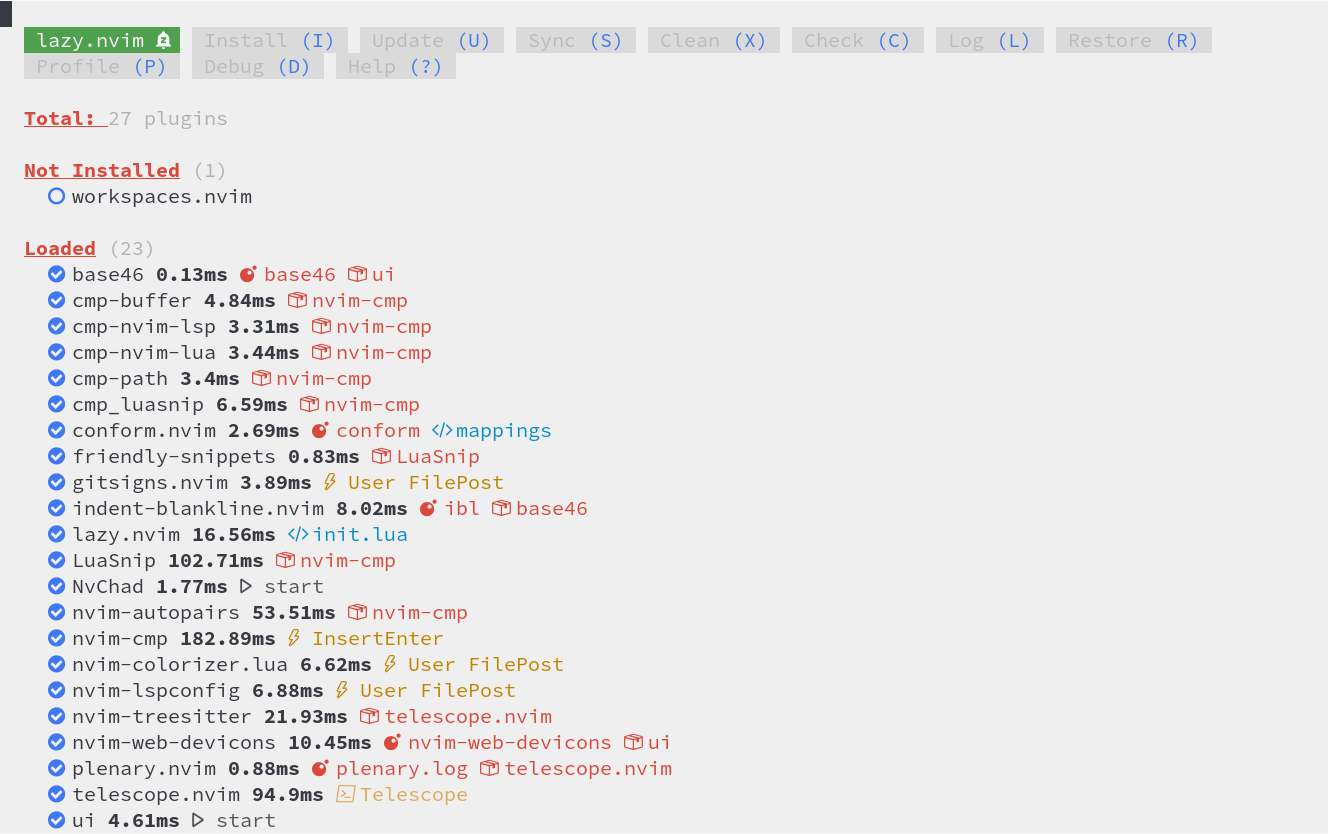Viewport: 1328px width, 834px height.
Task: Click the lightning icon before InsertEnter
Action: point(293,638)
